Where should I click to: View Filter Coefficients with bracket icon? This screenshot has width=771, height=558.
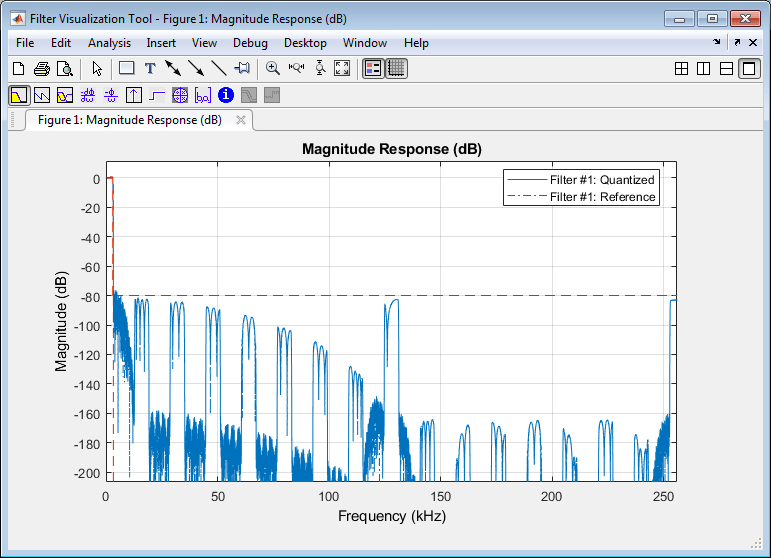click(203, 96)
